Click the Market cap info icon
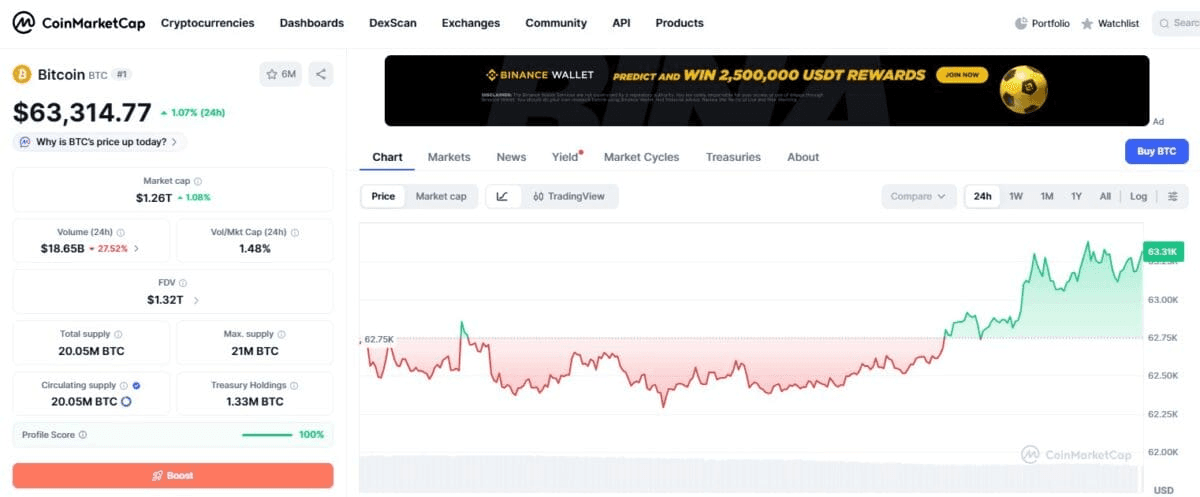 (x=198, y=181)
